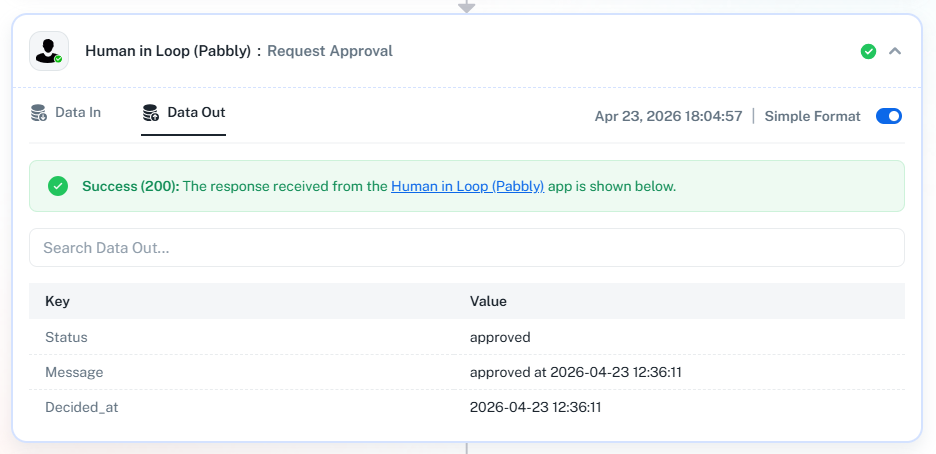Click the execution timestamp Apr 23, 2026

point(668,116)
